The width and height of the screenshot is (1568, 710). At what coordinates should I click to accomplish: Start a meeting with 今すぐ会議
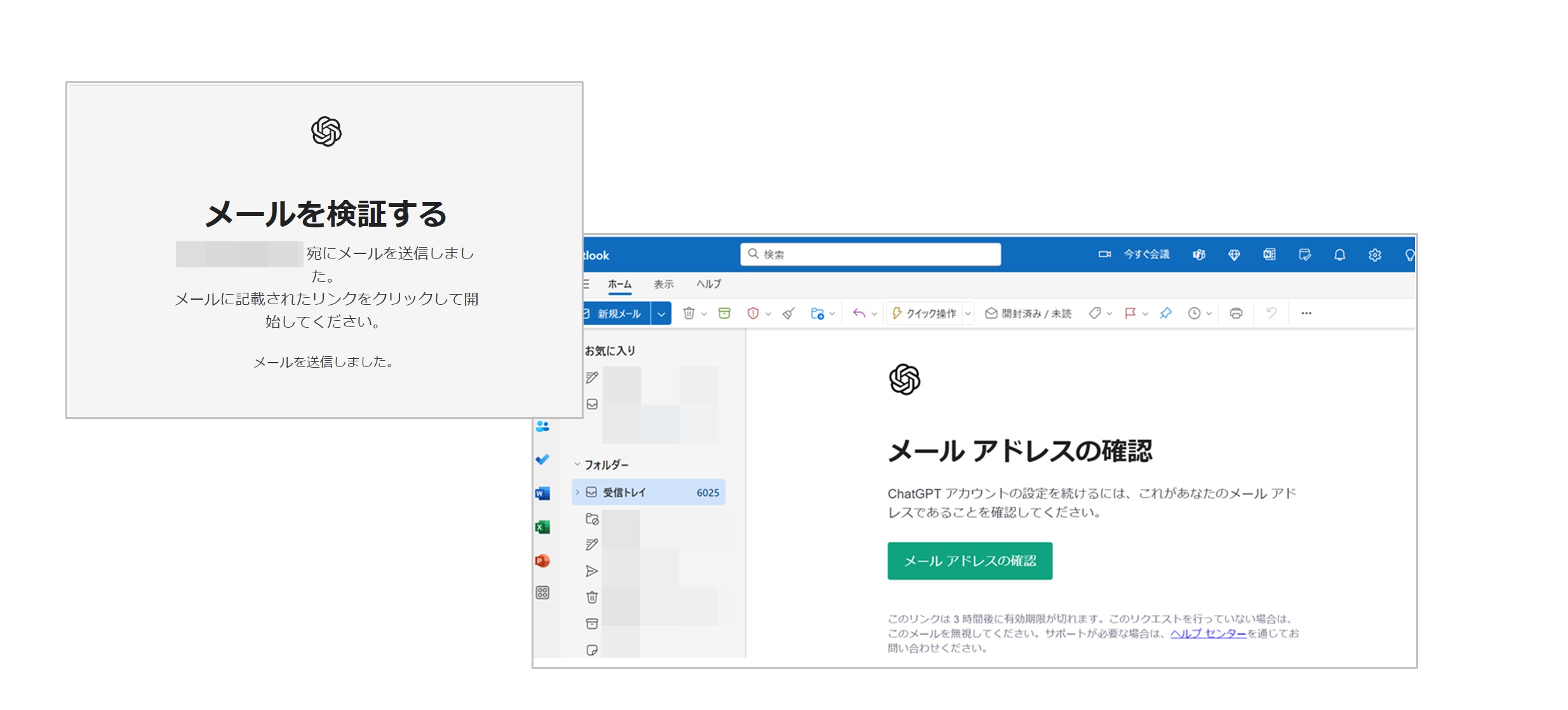tap(1134, 254)
